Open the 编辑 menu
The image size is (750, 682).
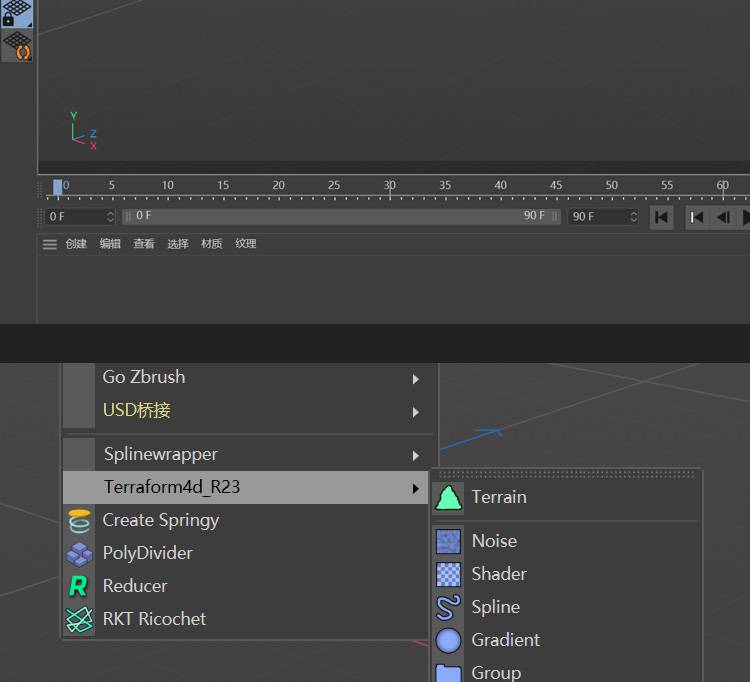click(110, 244)
